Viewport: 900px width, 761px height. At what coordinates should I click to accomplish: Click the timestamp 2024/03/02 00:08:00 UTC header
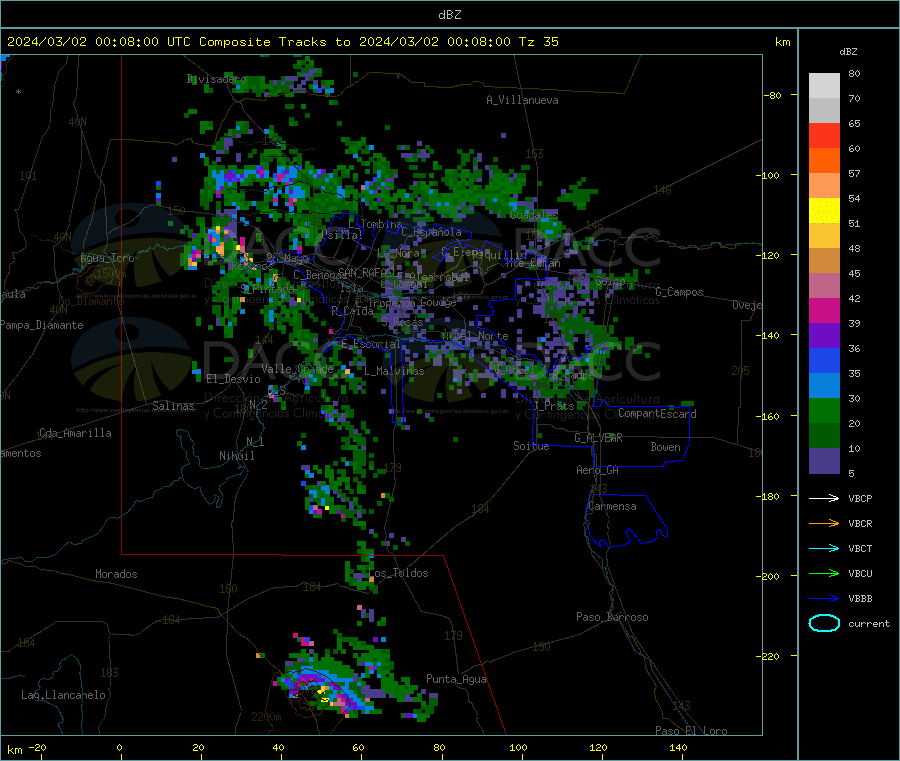(99, 42)
